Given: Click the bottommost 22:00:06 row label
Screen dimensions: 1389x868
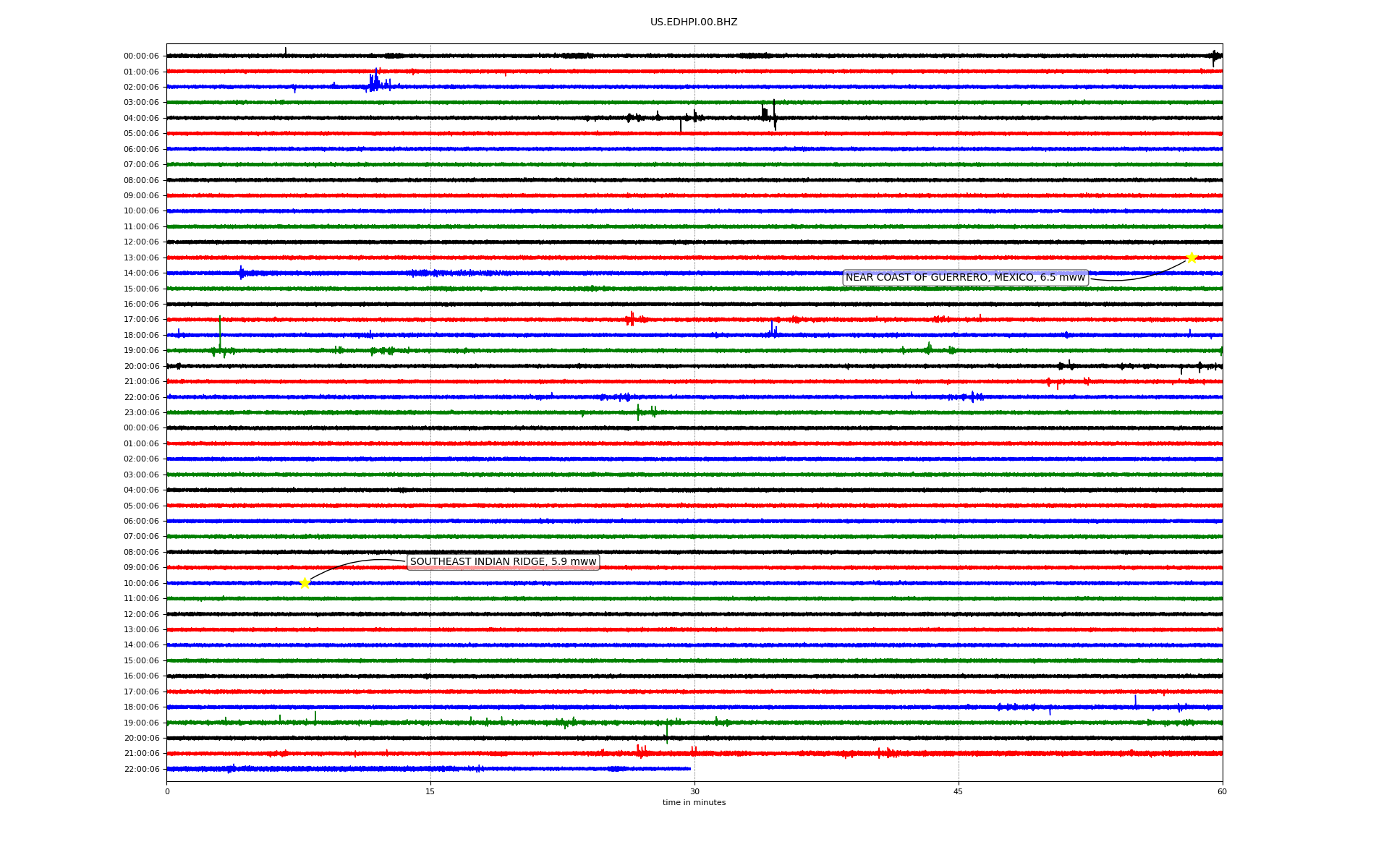Looking at the screenshot, I should [x=141, y=770].
